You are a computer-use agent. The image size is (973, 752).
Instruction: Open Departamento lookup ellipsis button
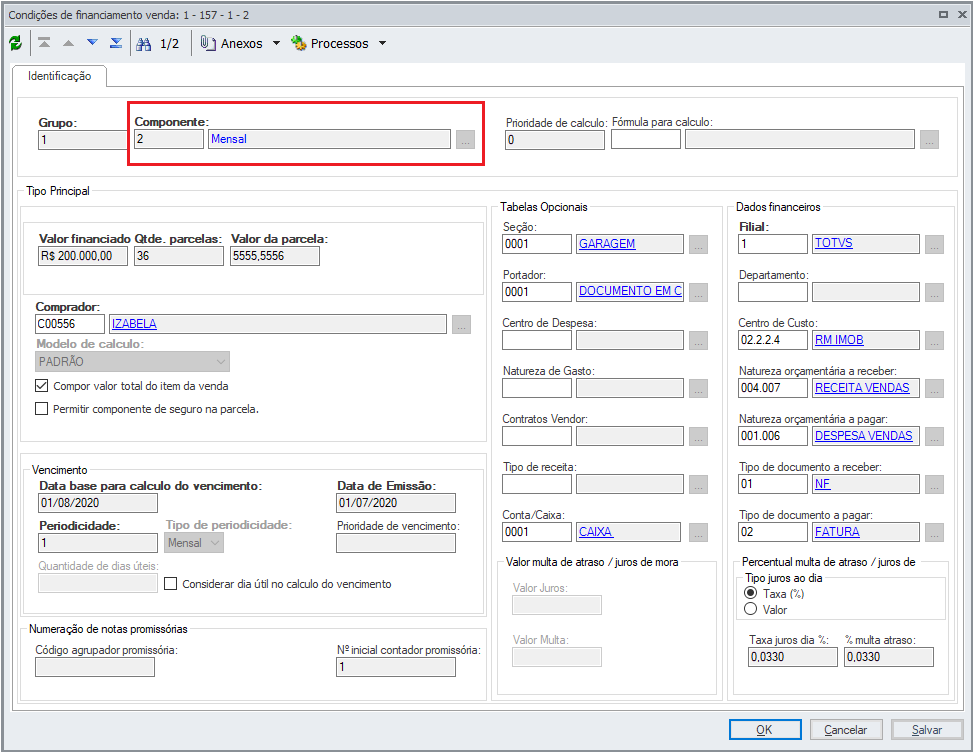934,292
